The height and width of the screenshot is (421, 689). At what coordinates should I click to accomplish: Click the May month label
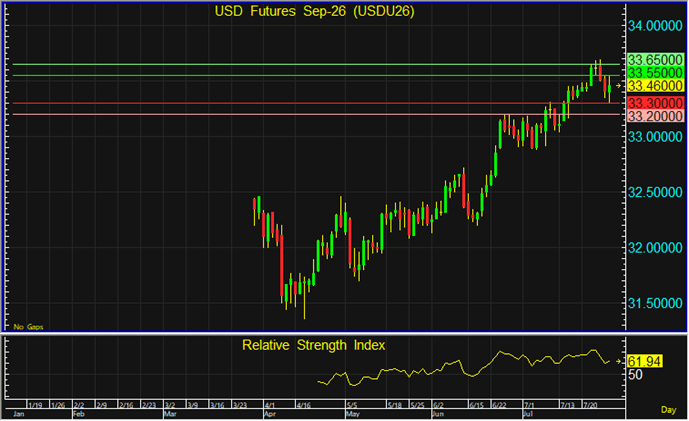click(x=352, y=414)
